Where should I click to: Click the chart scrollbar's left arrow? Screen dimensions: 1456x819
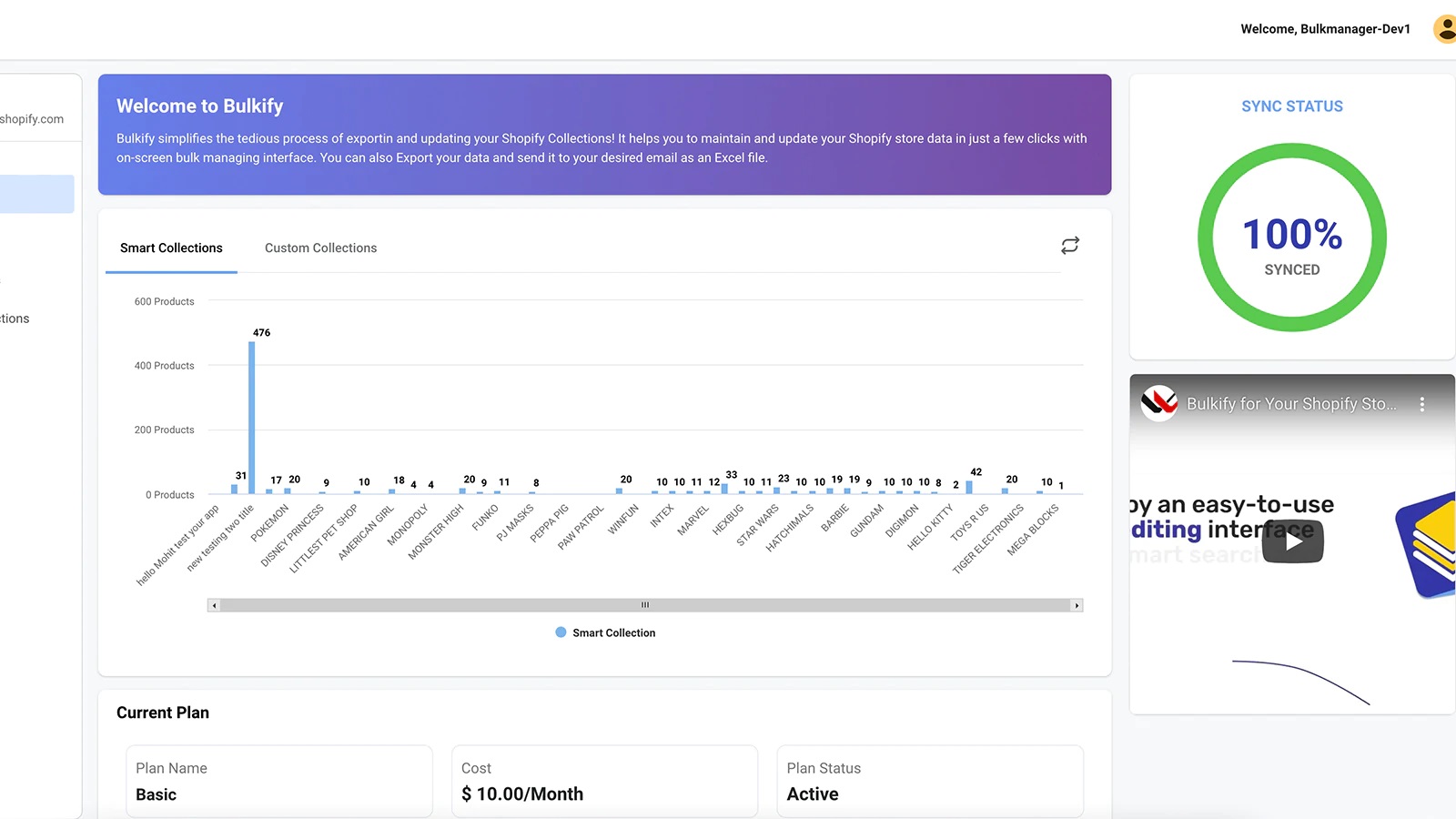click(x=214, y=605)
